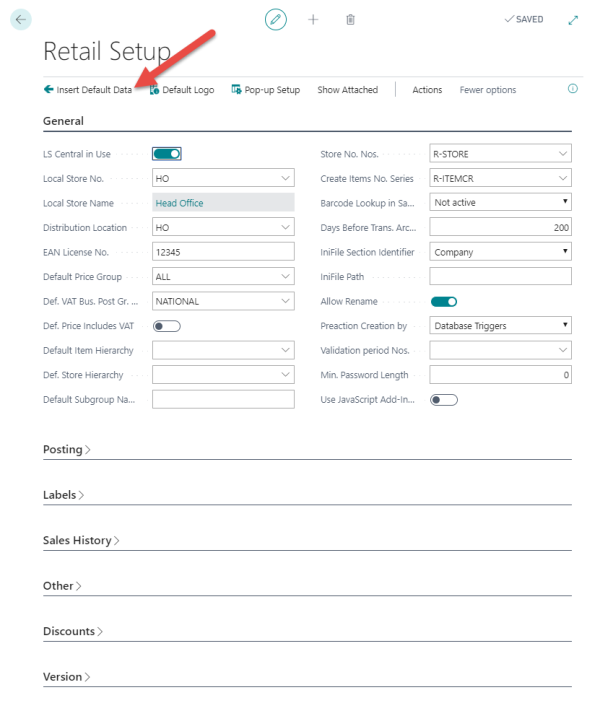
Task: Click the delete trash can icon
Action: (350, 19)
